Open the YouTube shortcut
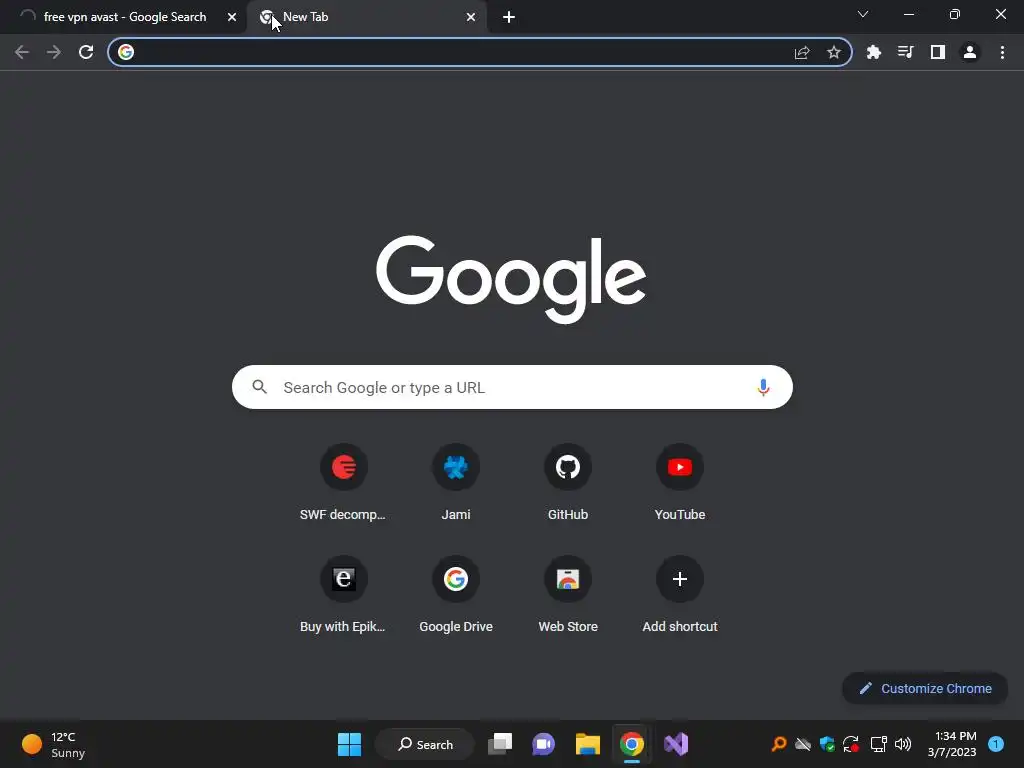Image resolution: width=1024 pixels, height=768 pixels. click(680, 483)
